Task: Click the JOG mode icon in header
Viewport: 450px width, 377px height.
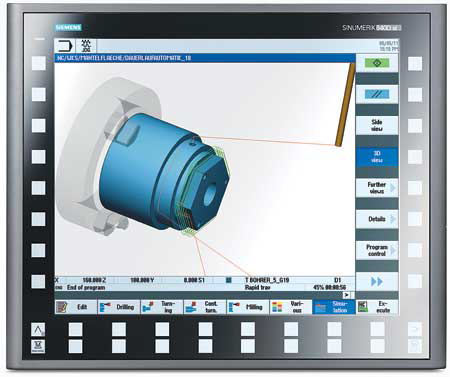Action: [x=86, y=46]
